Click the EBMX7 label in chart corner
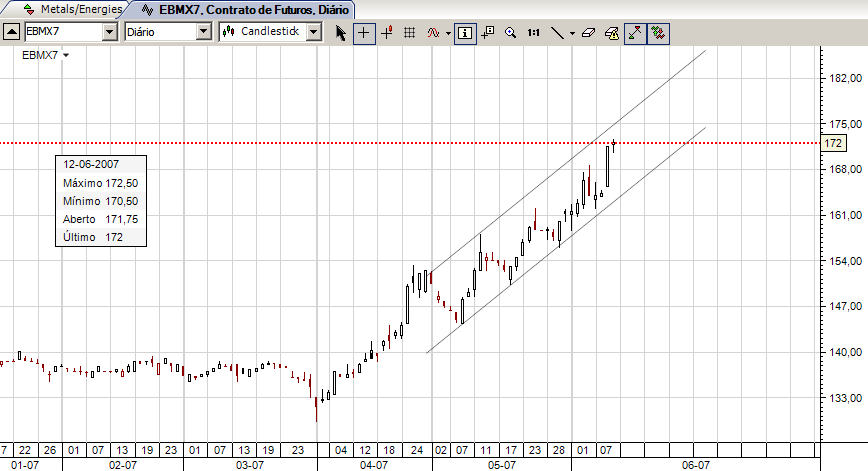The image size is (868, 471). click(40, 55)
